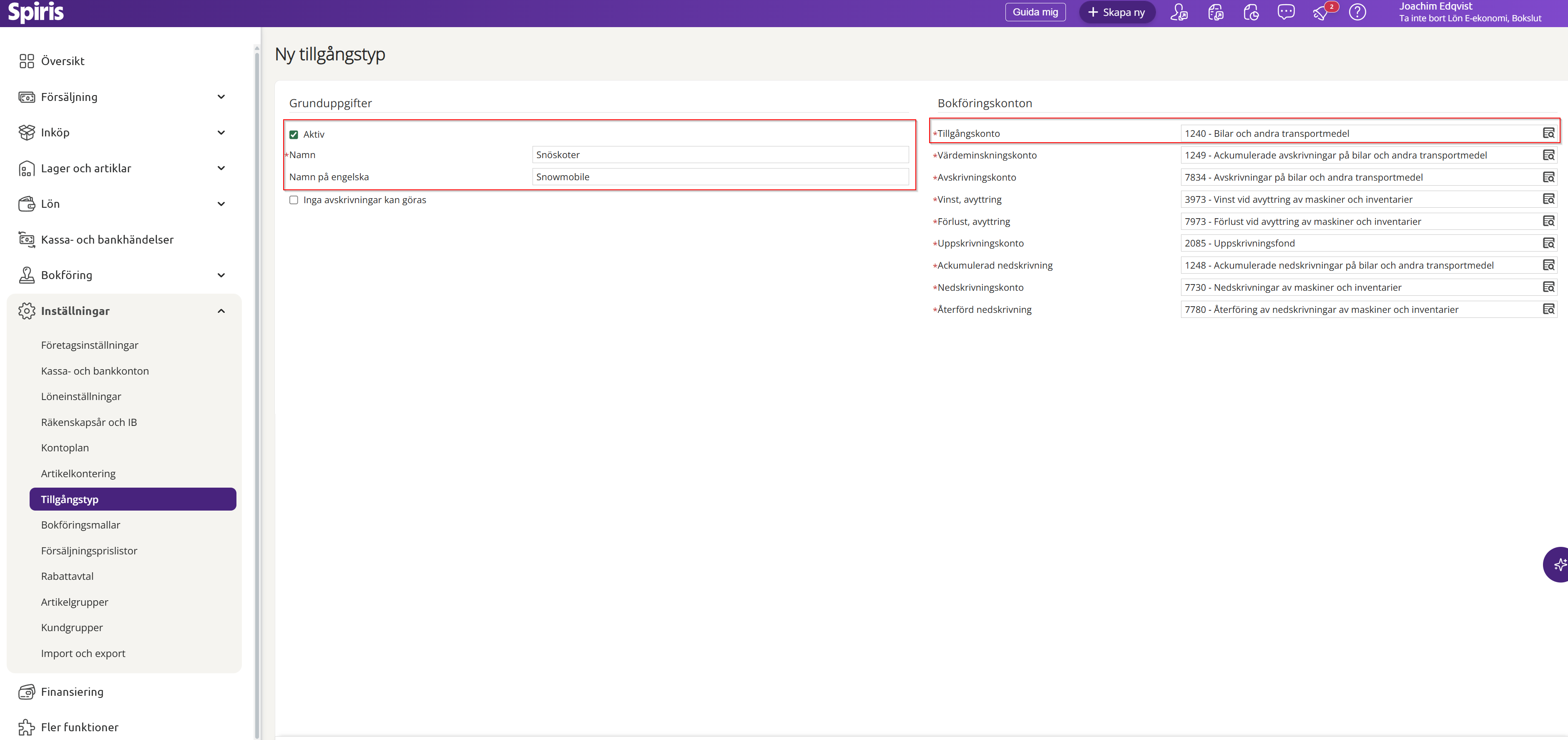Open the notifications bell icon
The height and width of the screenshot is (740, 1568).
(1321, 12)
